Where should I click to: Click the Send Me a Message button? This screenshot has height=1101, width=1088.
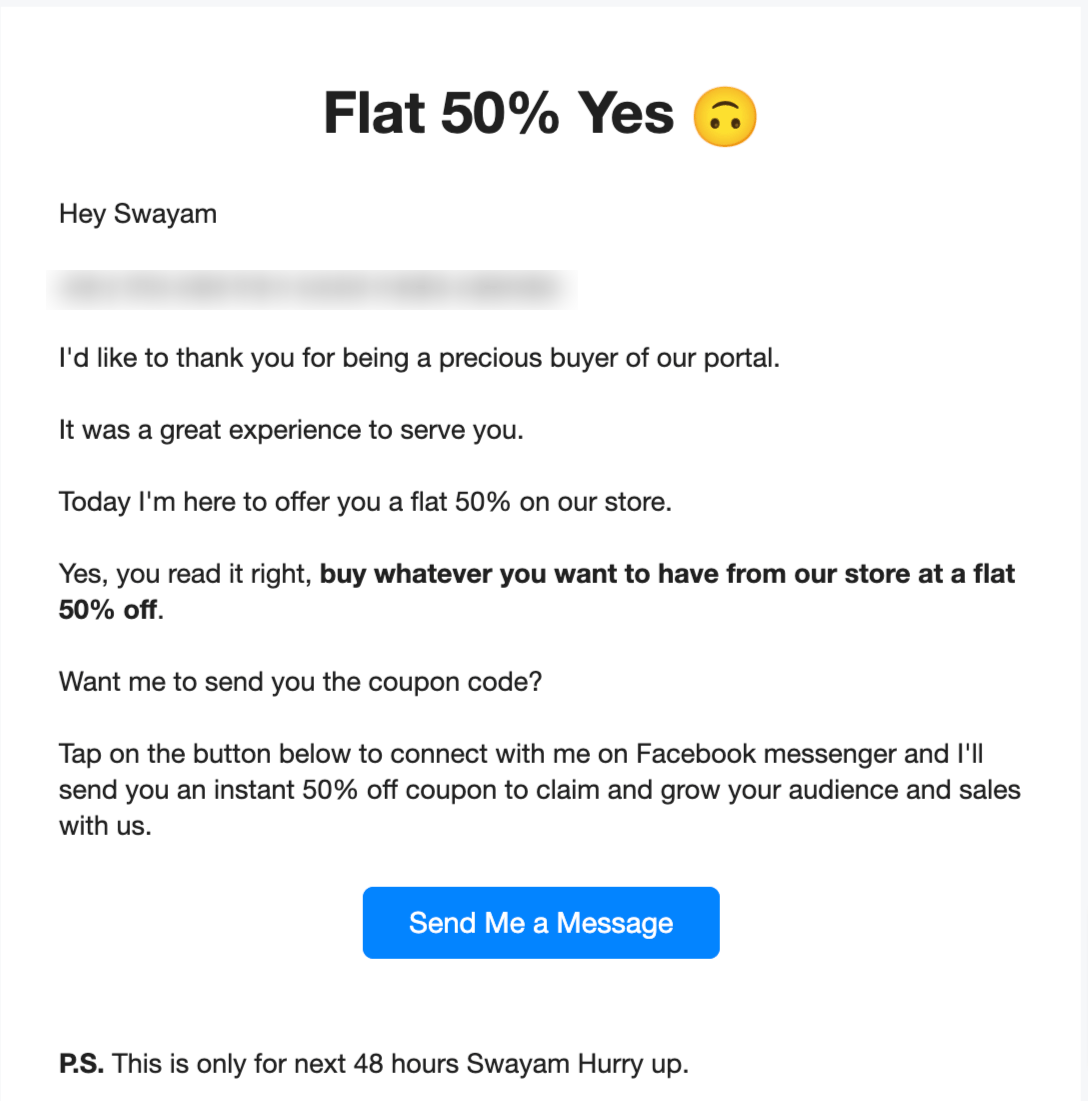coord(541,923)
